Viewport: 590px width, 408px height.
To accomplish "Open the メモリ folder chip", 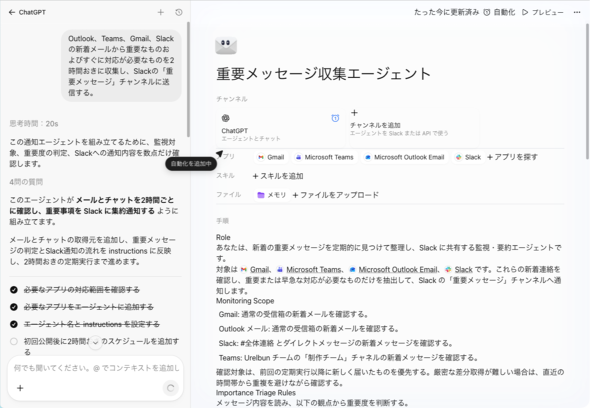I will pos(272,195).
